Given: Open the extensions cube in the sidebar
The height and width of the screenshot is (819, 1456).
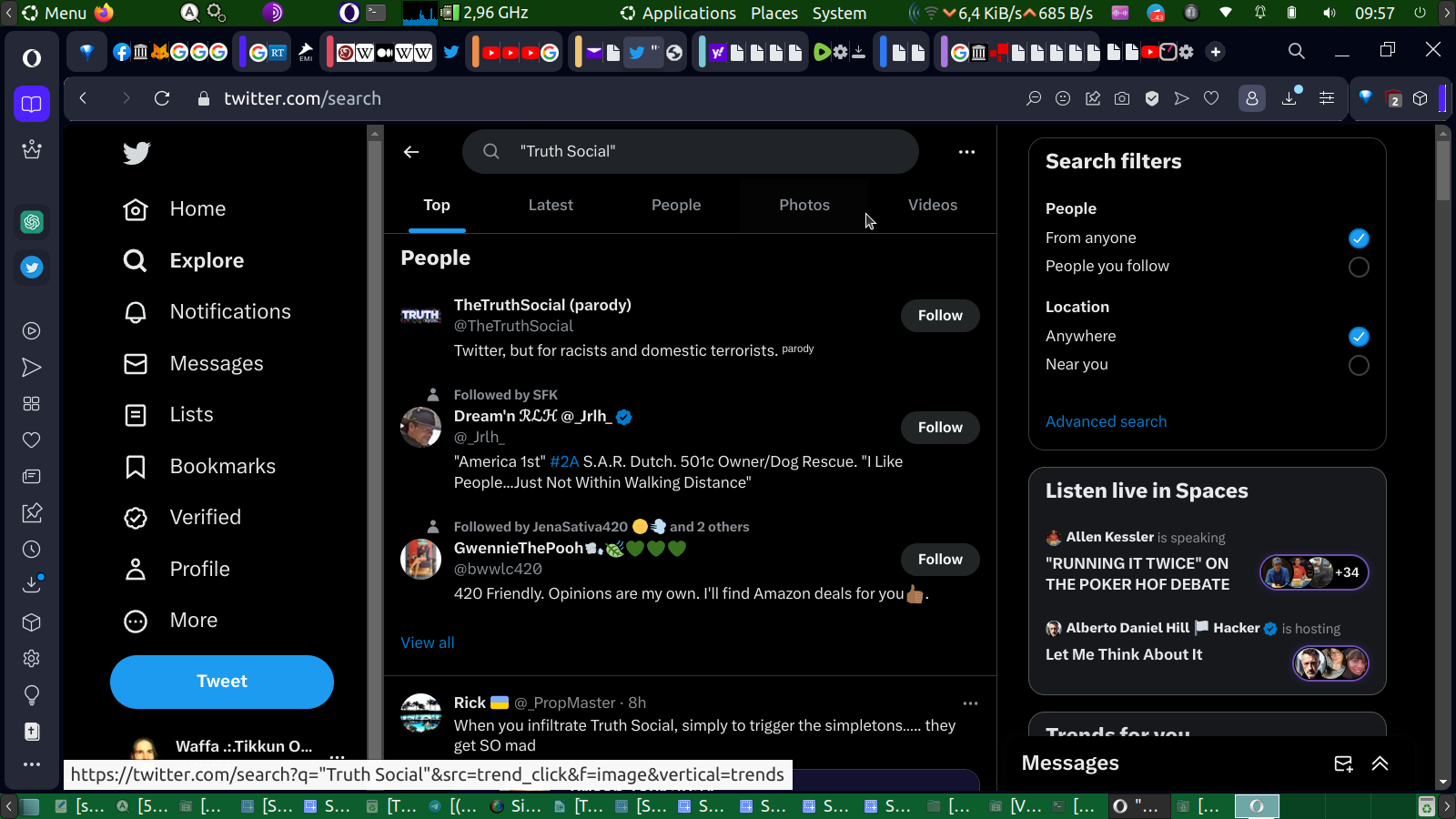Looking at the screenshot, I should tap(32, 622).
